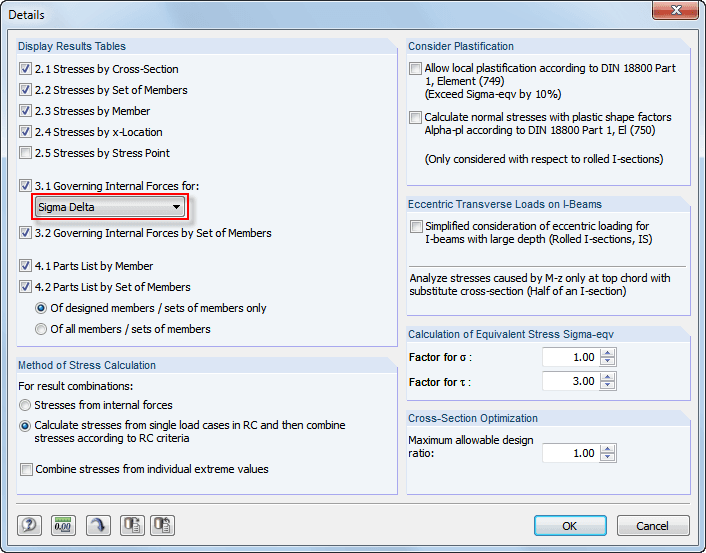This screenshot has height=553, width=706.
Task: Enable simplified eccentric loading for I-beams
Action: pos(416,226)
